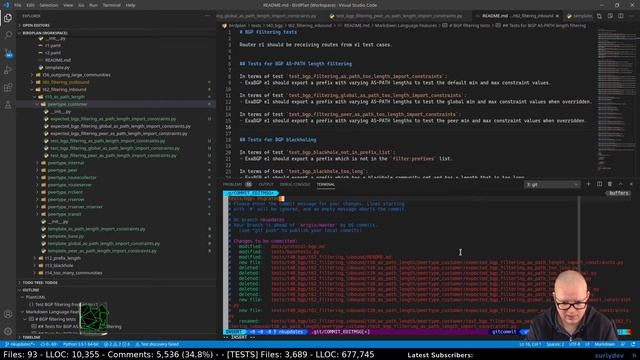Viewport: 640px width, 360px height.
Task: Split the editor right
Action: pos(620,16)
